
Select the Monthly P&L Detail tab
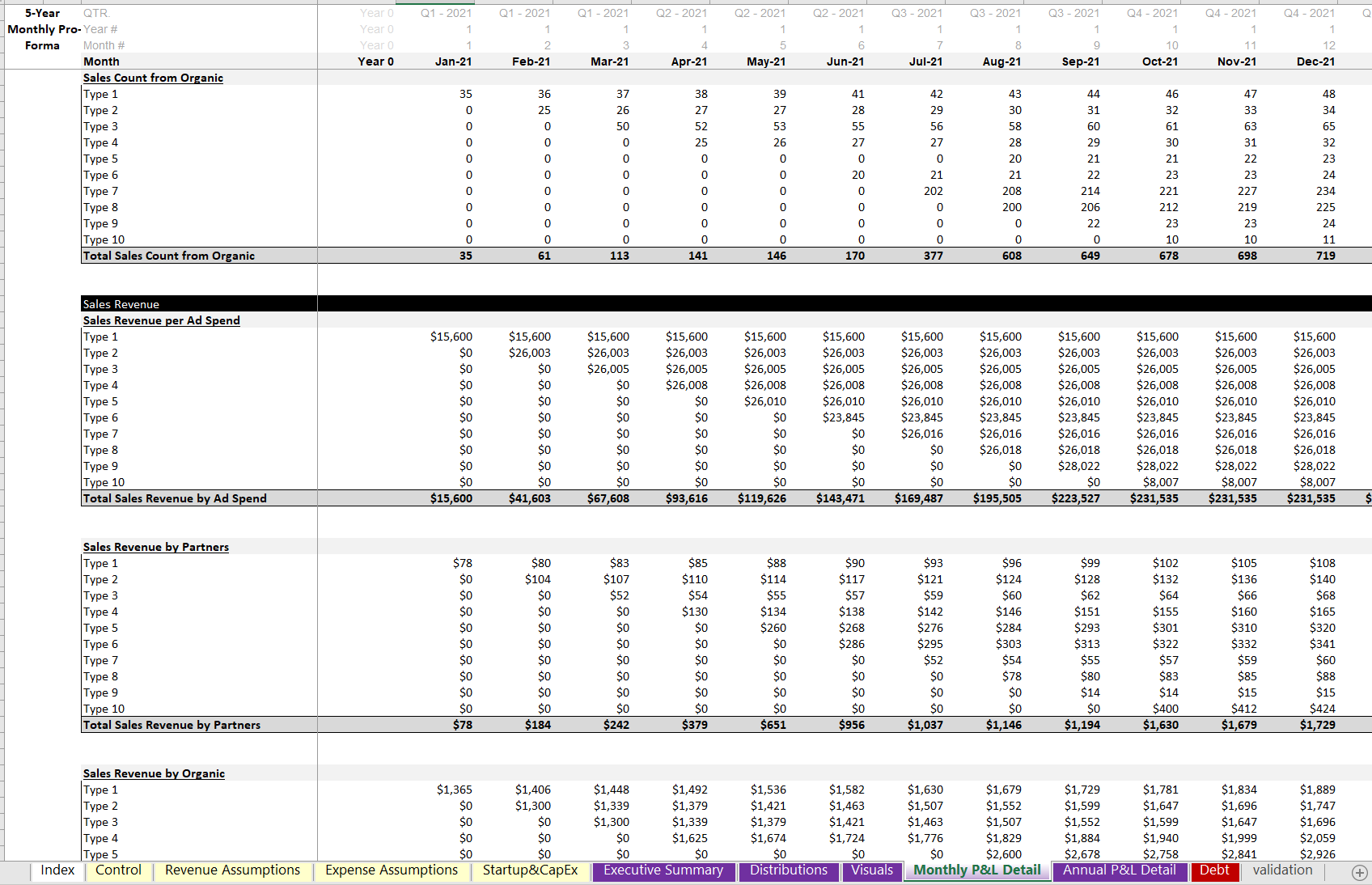pyautogui.click(x=977, y=870)
